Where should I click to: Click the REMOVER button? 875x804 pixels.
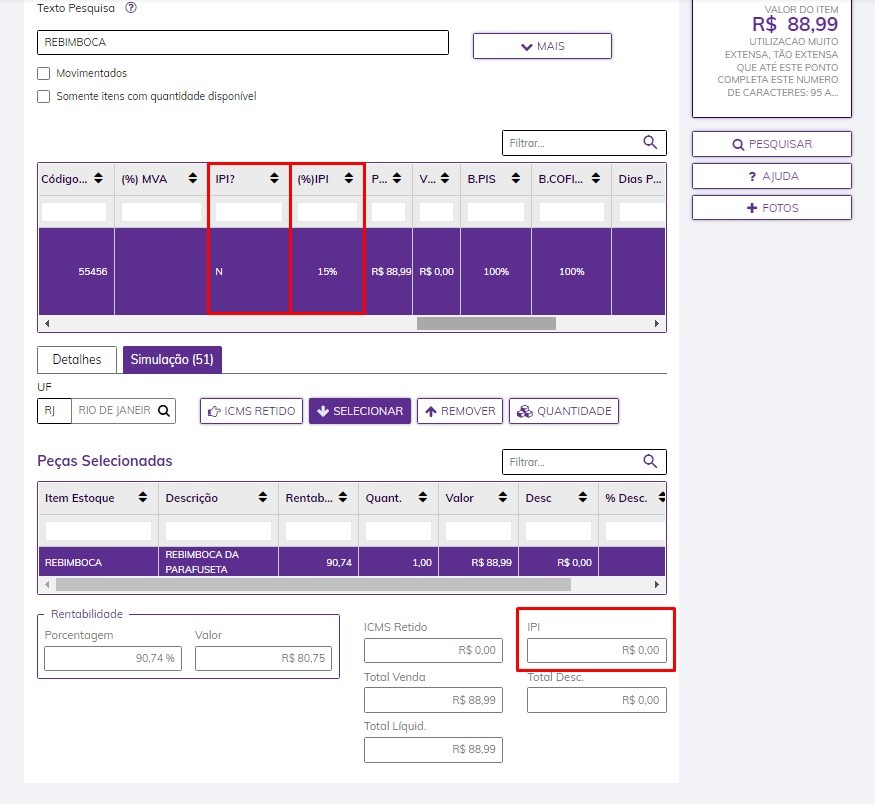[460, 411]
